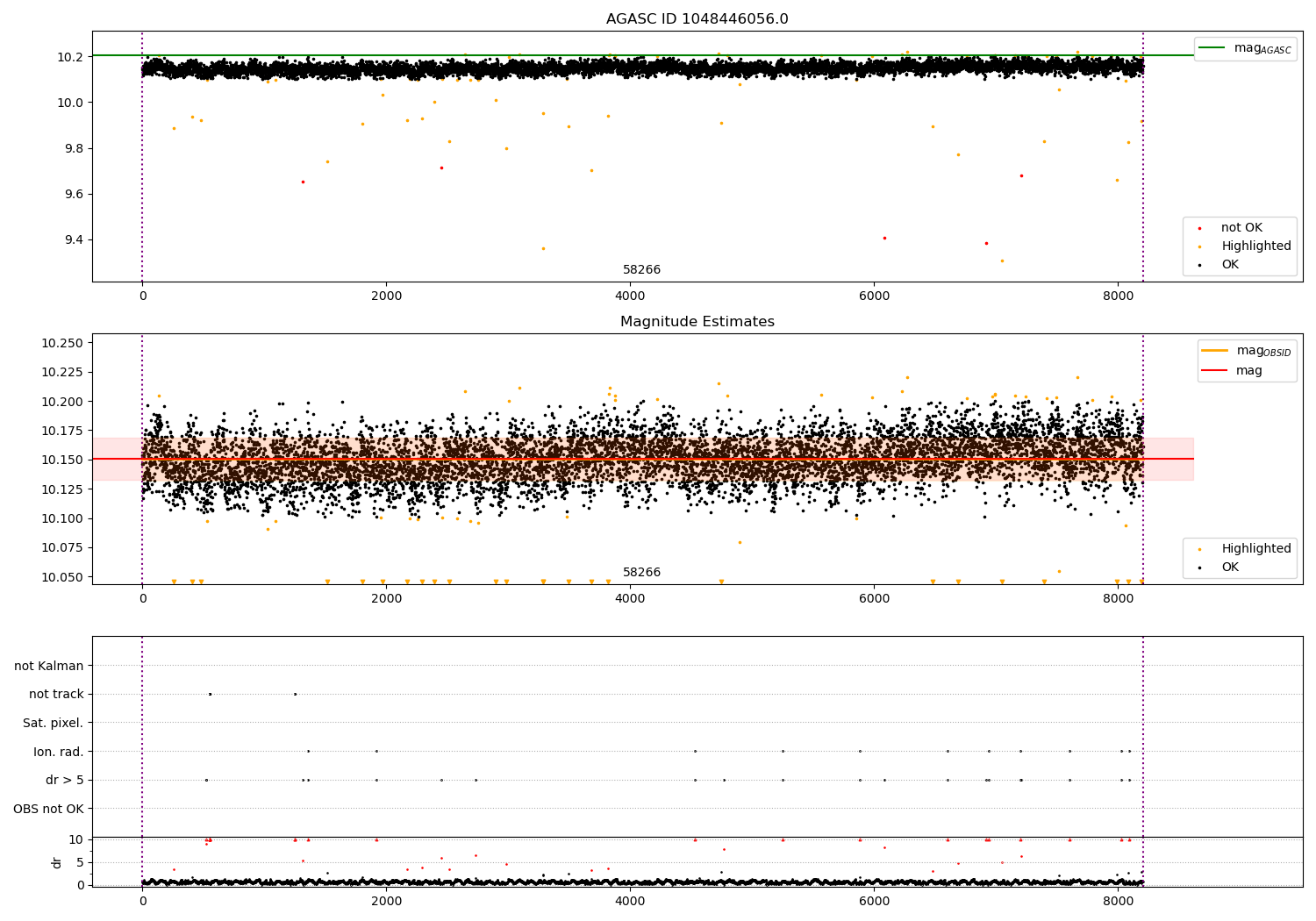Click the 58266 label in the top plot
Image resolution: width=1316 pixels, height=921 pixels.
[x=641, y=270]
